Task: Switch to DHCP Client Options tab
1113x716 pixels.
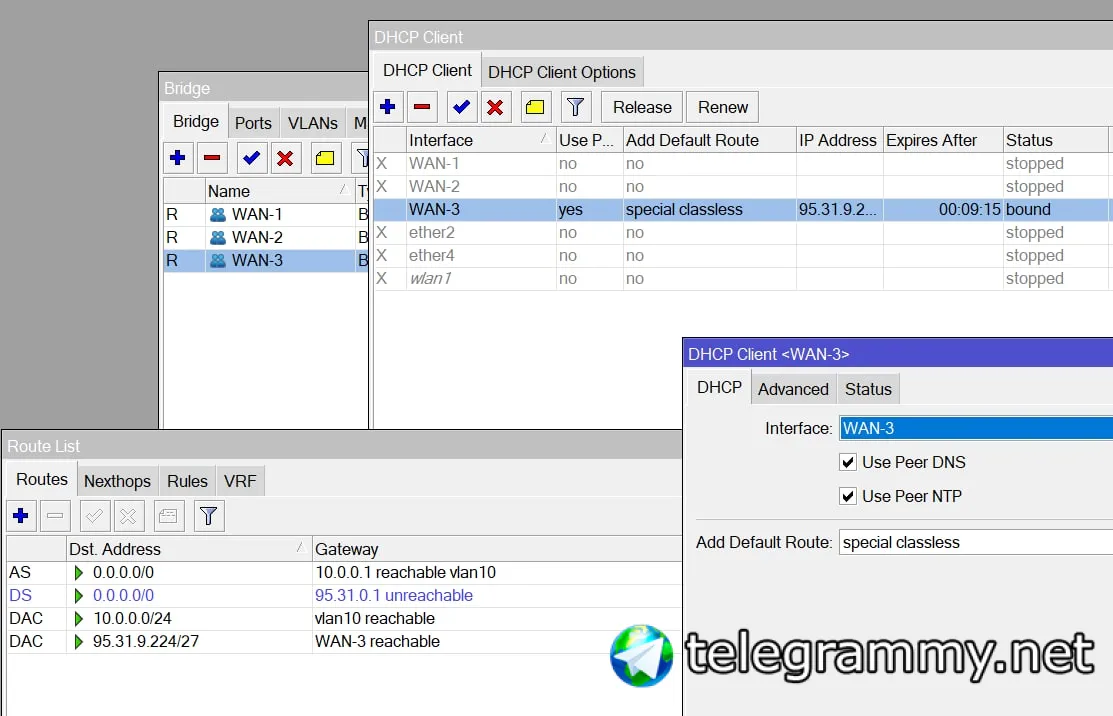Action: (561, 72)
